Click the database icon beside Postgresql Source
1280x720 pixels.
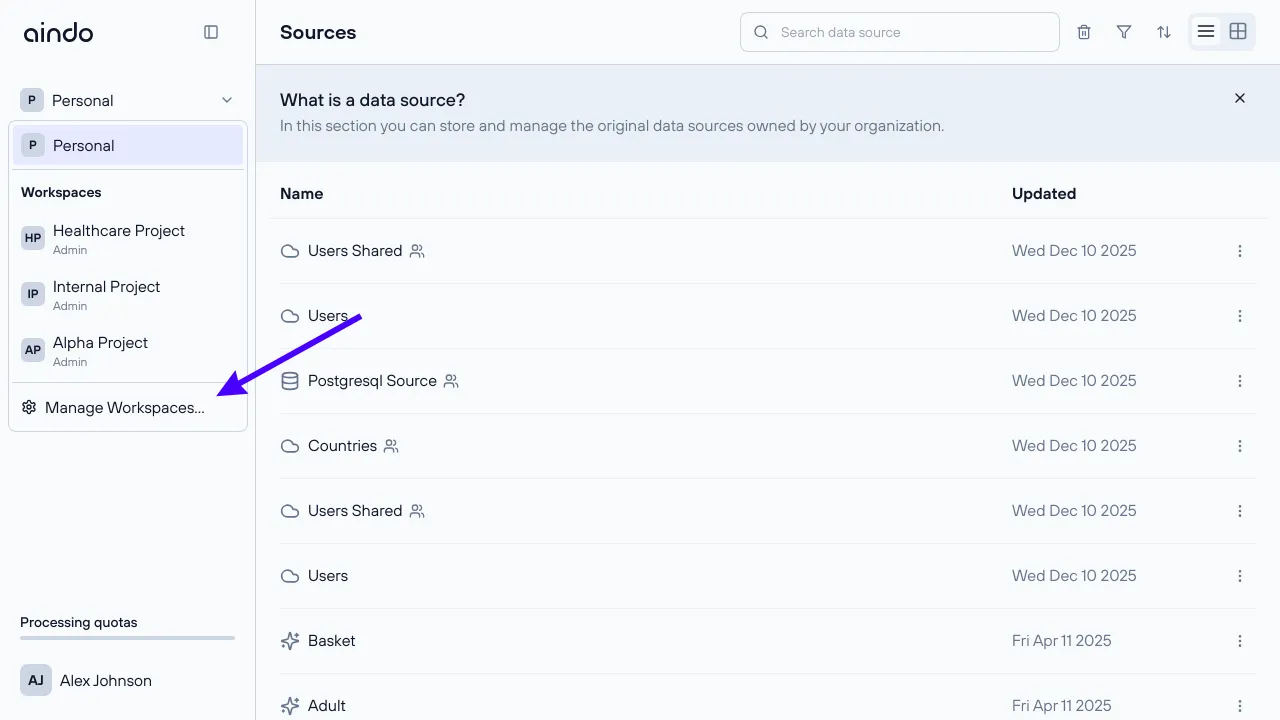coord(289,380)
